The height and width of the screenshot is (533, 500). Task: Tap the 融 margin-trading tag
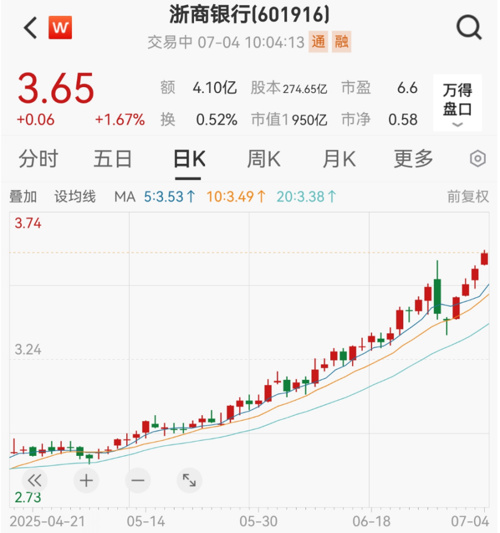[341, 42]
